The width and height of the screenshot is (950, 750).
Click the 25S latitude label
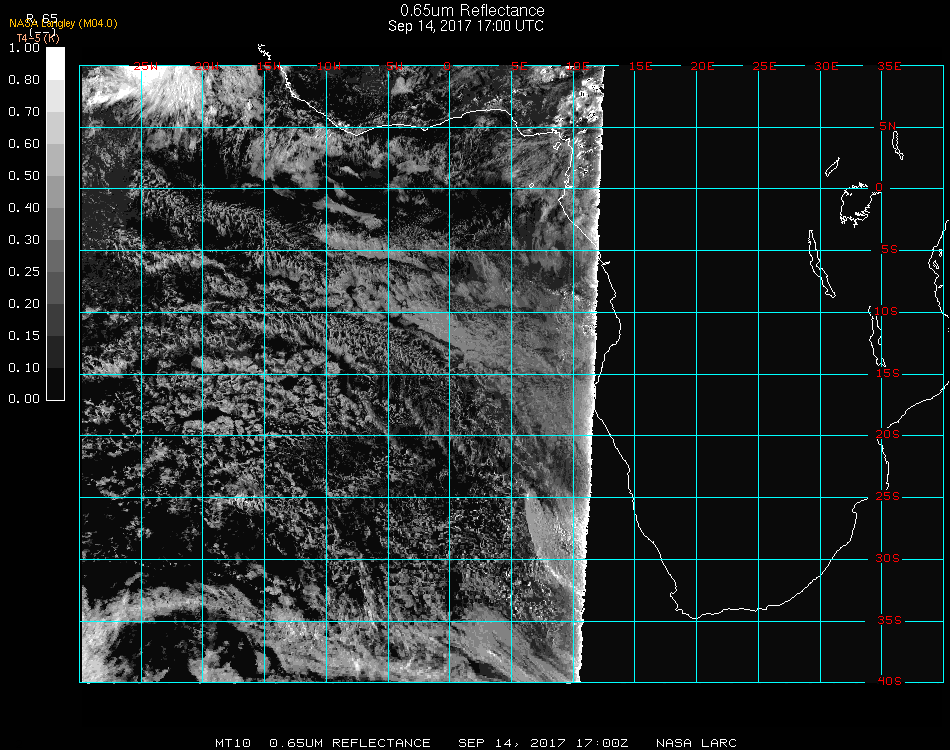(x=888, y=497)
